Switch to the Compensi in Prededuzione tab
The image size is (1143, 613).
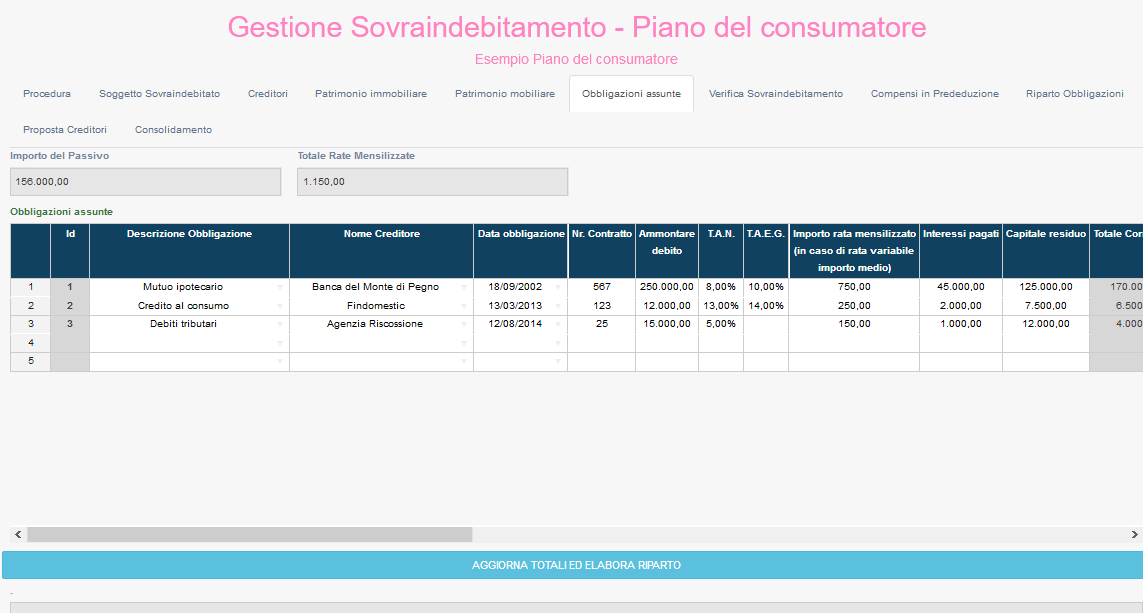(x=934, y=94)
